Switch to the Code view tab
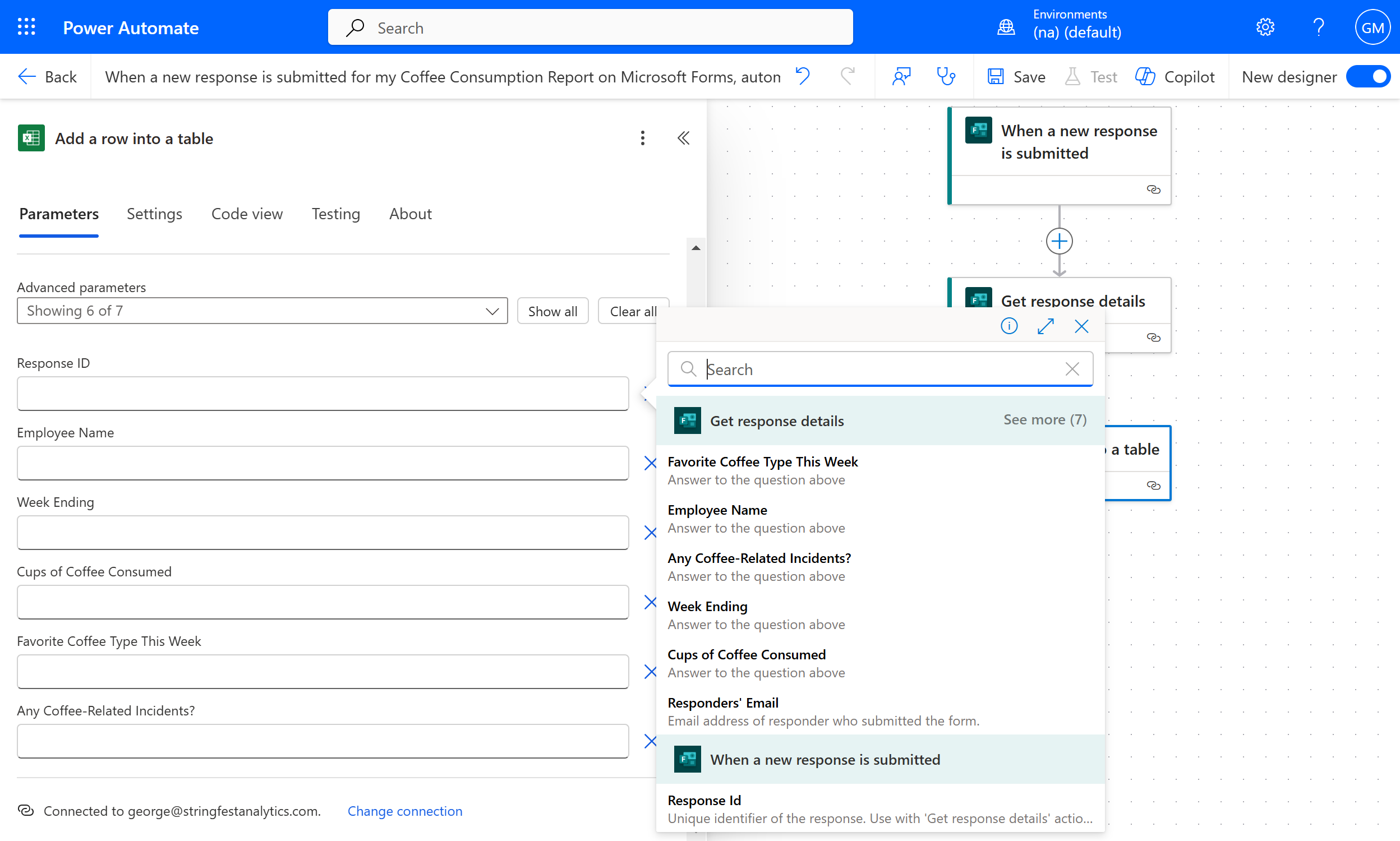Image resolution: width=1400 pixels, height=841 pixels. click(247, 214)
